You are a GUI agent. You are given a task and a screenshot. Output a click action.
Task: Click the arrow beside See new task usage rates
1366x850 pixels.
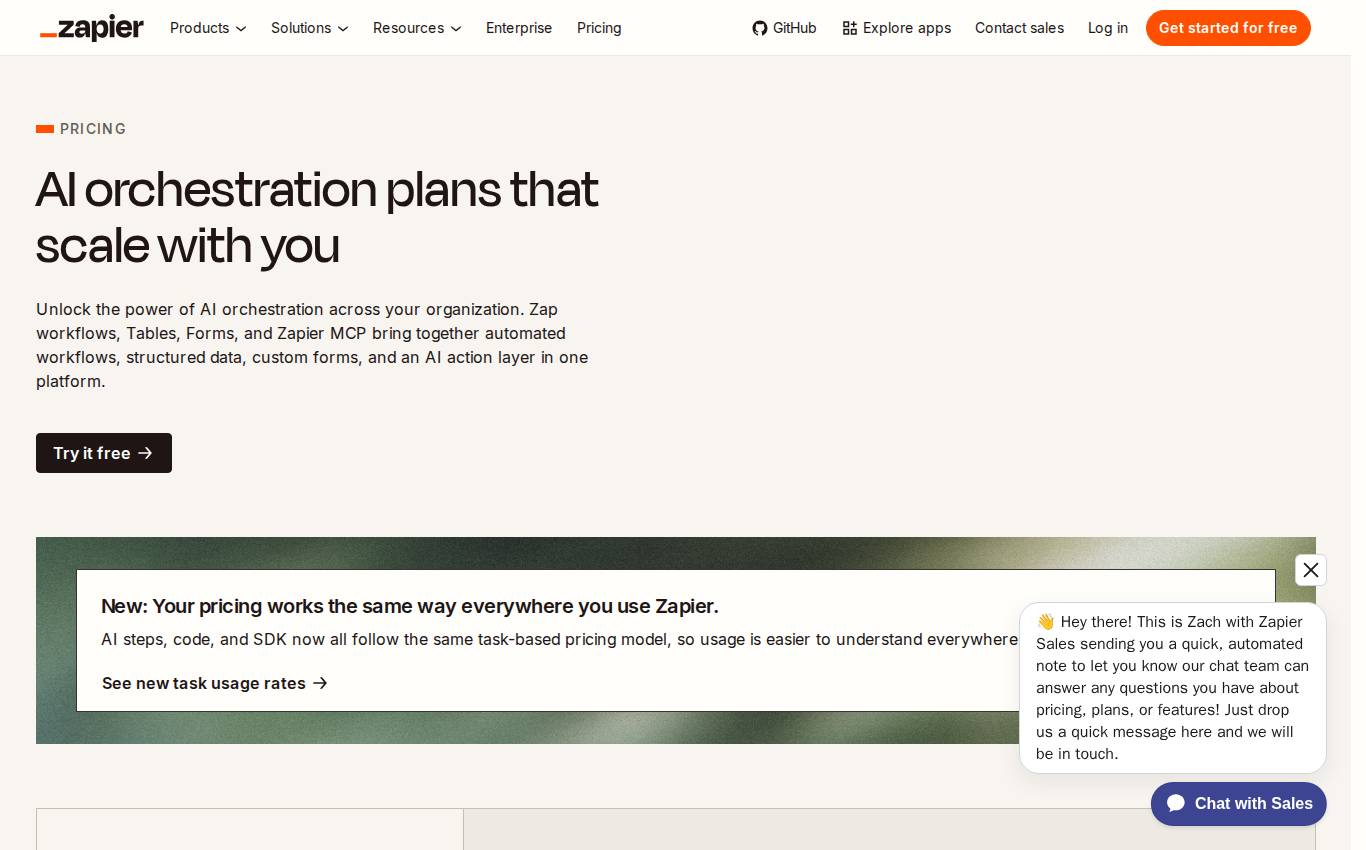point(320,683)
